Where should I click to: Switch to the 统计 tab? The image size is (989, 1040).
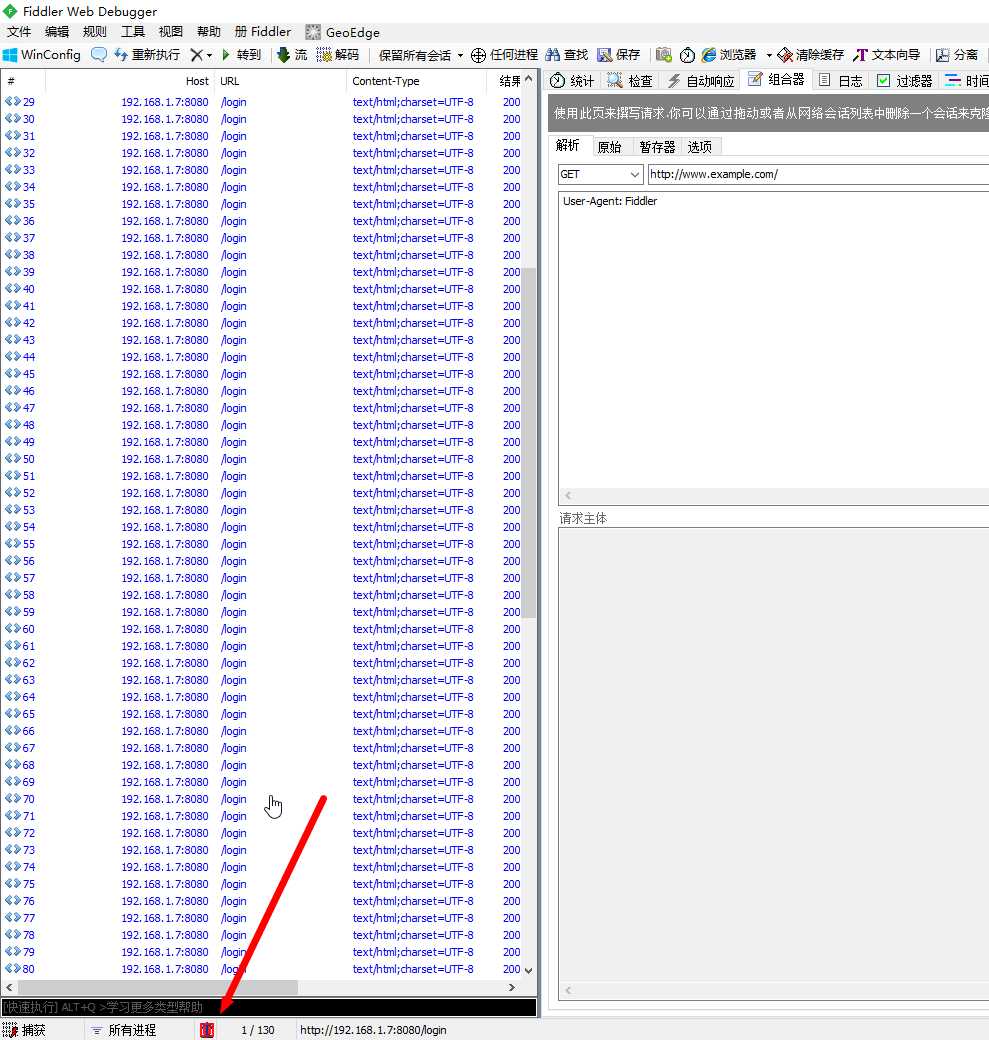572,80
